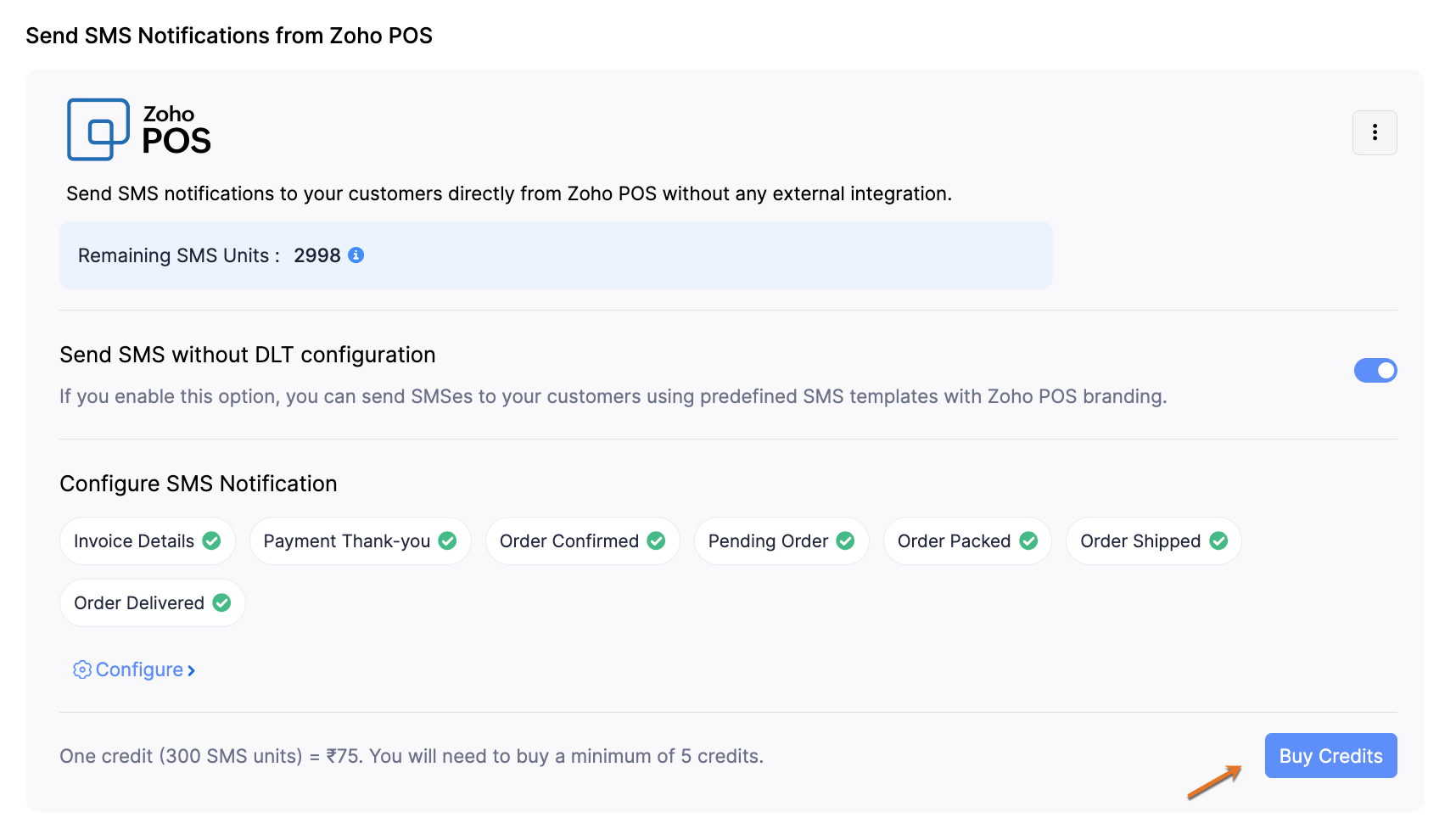The image size is (1456, 840).
Task: Click green checkmark on Payment Thank-you
Action: point(448,541)
